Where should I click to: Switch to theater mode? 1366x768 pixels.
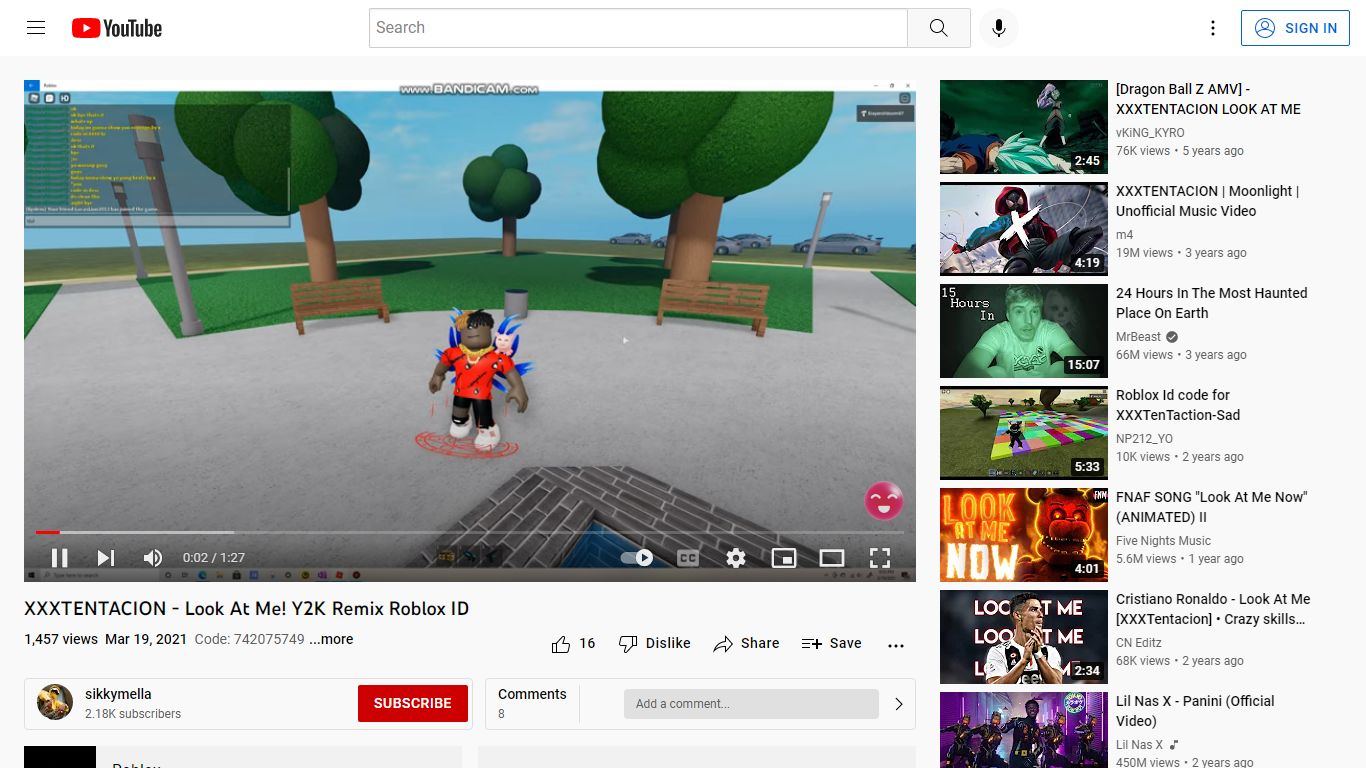click(x=832, y=558)
